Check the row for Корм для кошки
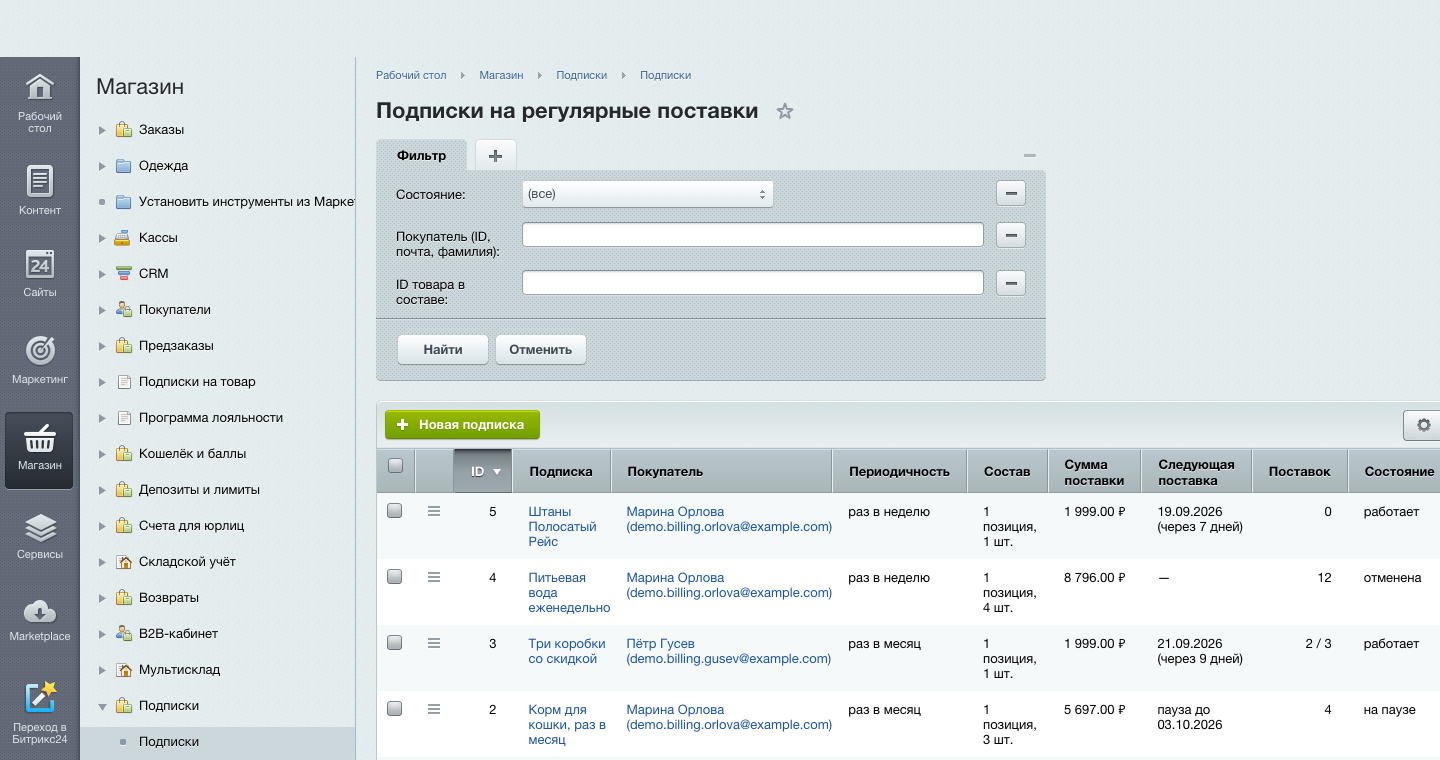Image resolution: width=1440 pixels, height=760 pixels. [x=395, y=708]
